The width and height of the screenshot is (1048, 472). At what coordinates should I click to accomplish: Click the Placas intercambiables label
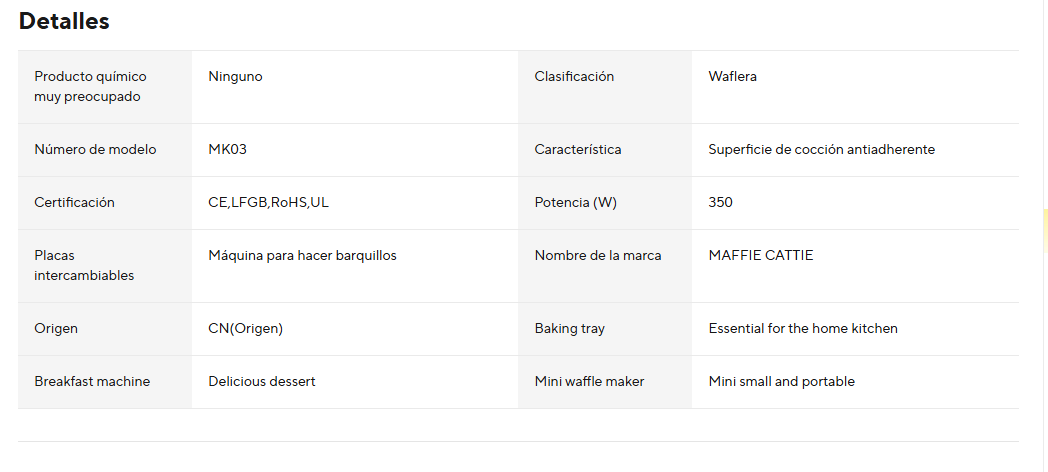84,265
